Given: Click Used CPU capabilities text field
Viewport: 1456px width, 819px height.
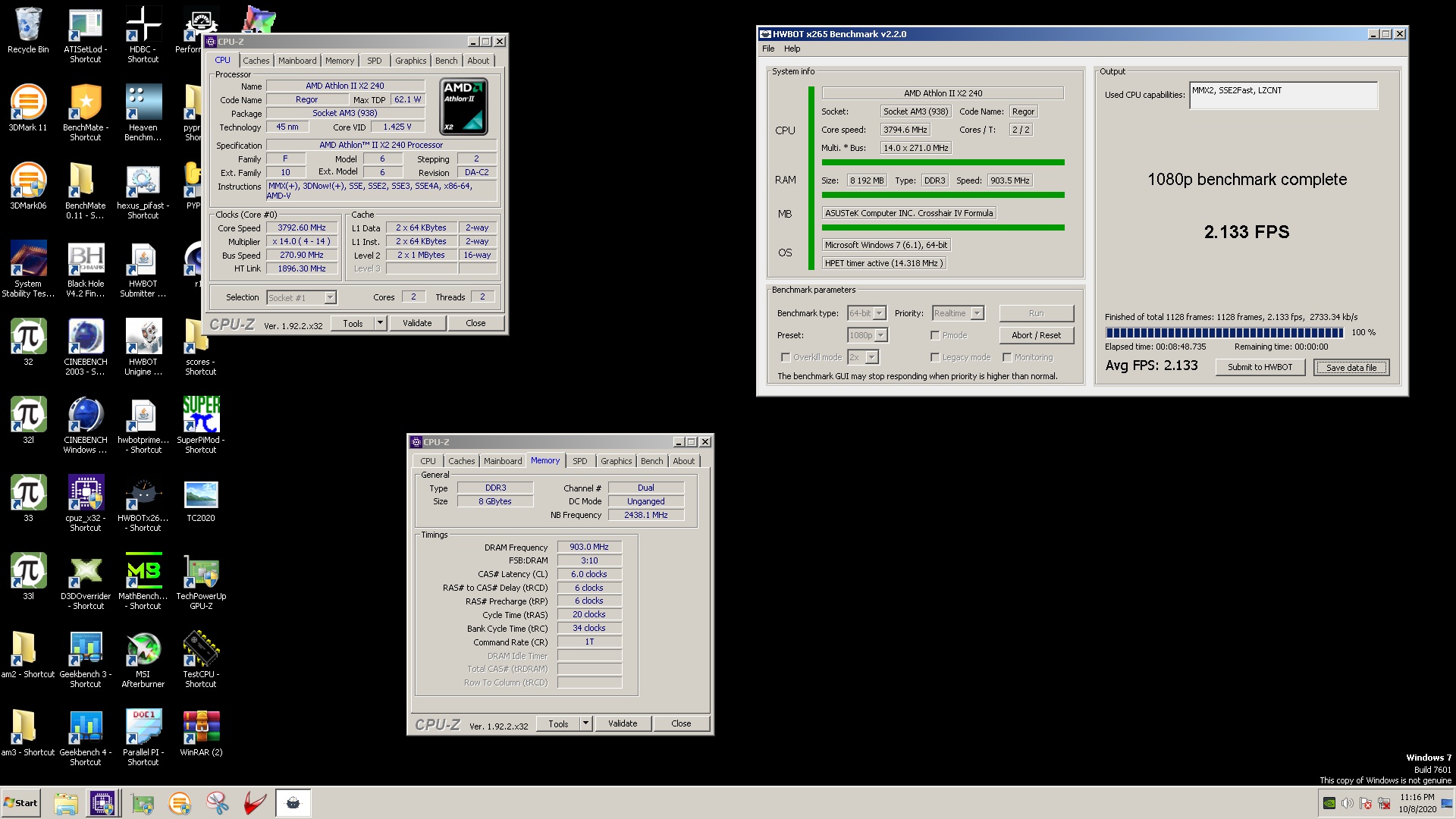Looking at the screenshot, I should click(1283, 96).
